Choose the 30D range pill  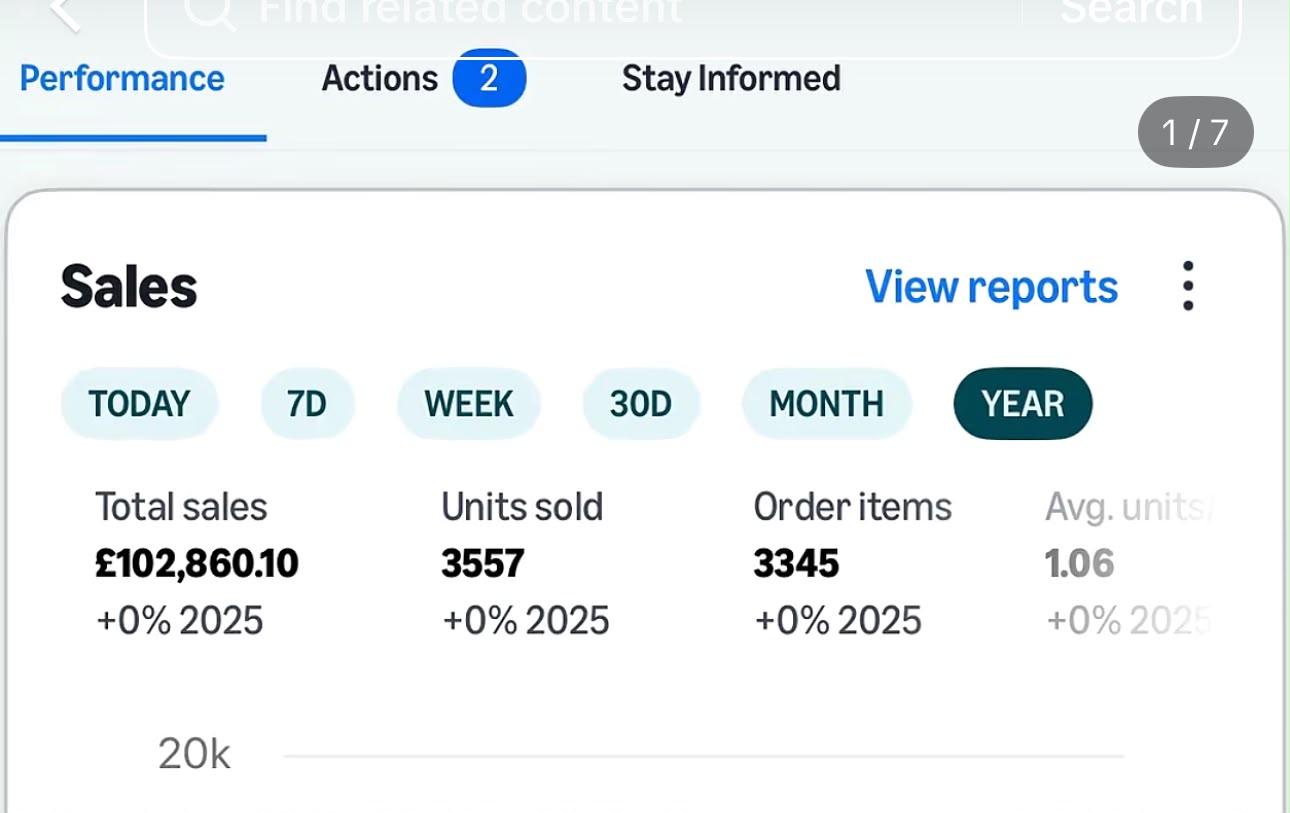coord(641,404)
